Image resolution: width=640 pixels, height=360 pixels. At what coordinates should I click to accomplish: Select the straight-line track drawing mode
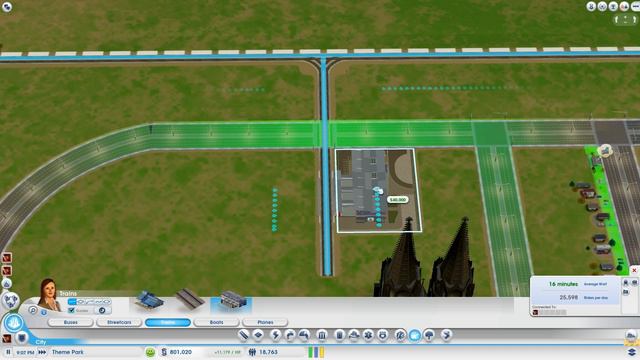click(72, 302)
